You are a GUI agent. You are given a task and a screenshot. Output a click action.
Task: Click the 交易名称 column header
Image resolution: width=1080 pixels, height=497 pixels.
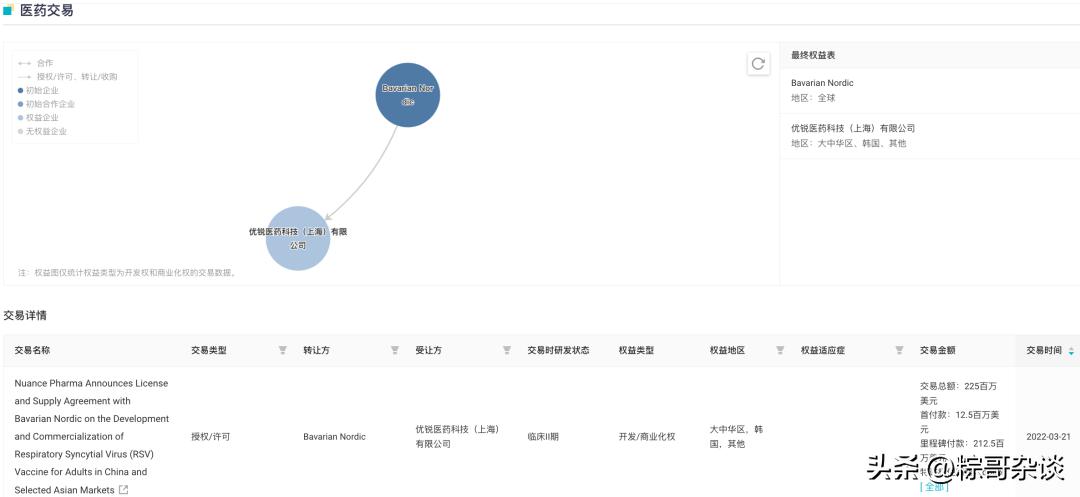pos(32,350)
